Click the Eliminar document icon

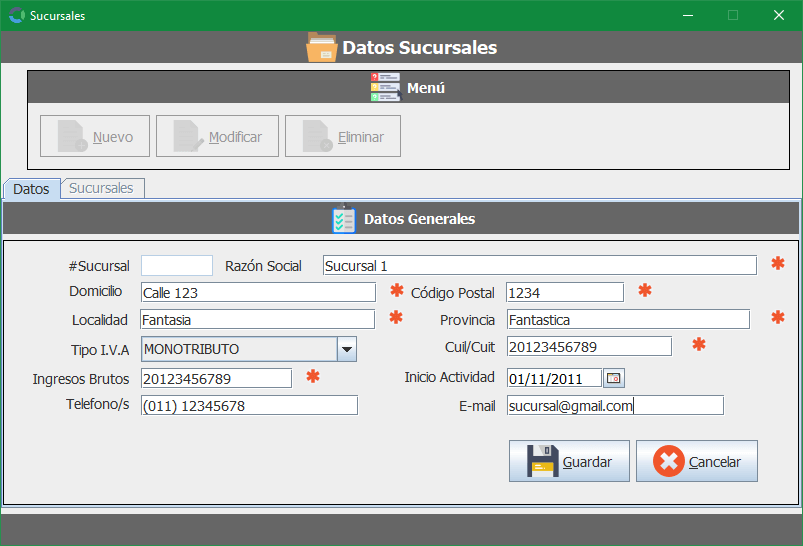[x=317, y=136]
